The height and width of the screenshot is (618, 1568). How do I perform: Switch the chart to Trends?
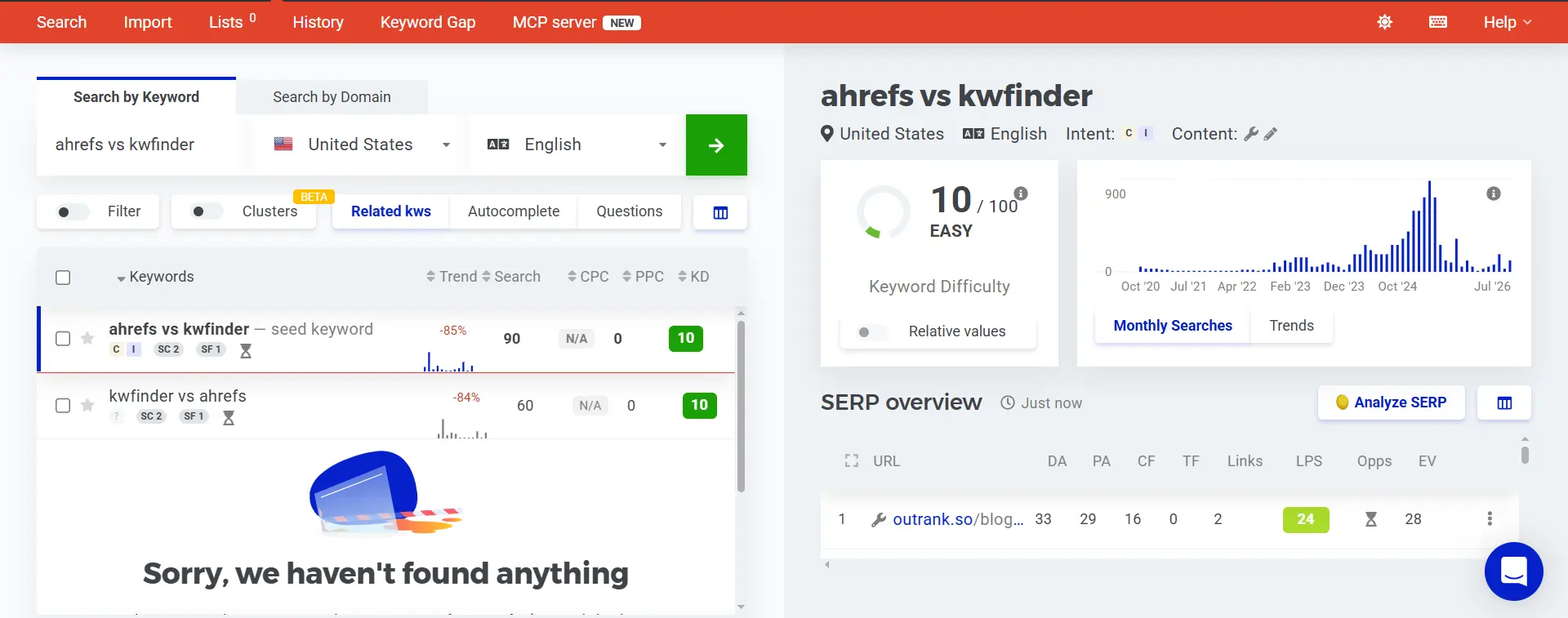point(1292,326)
